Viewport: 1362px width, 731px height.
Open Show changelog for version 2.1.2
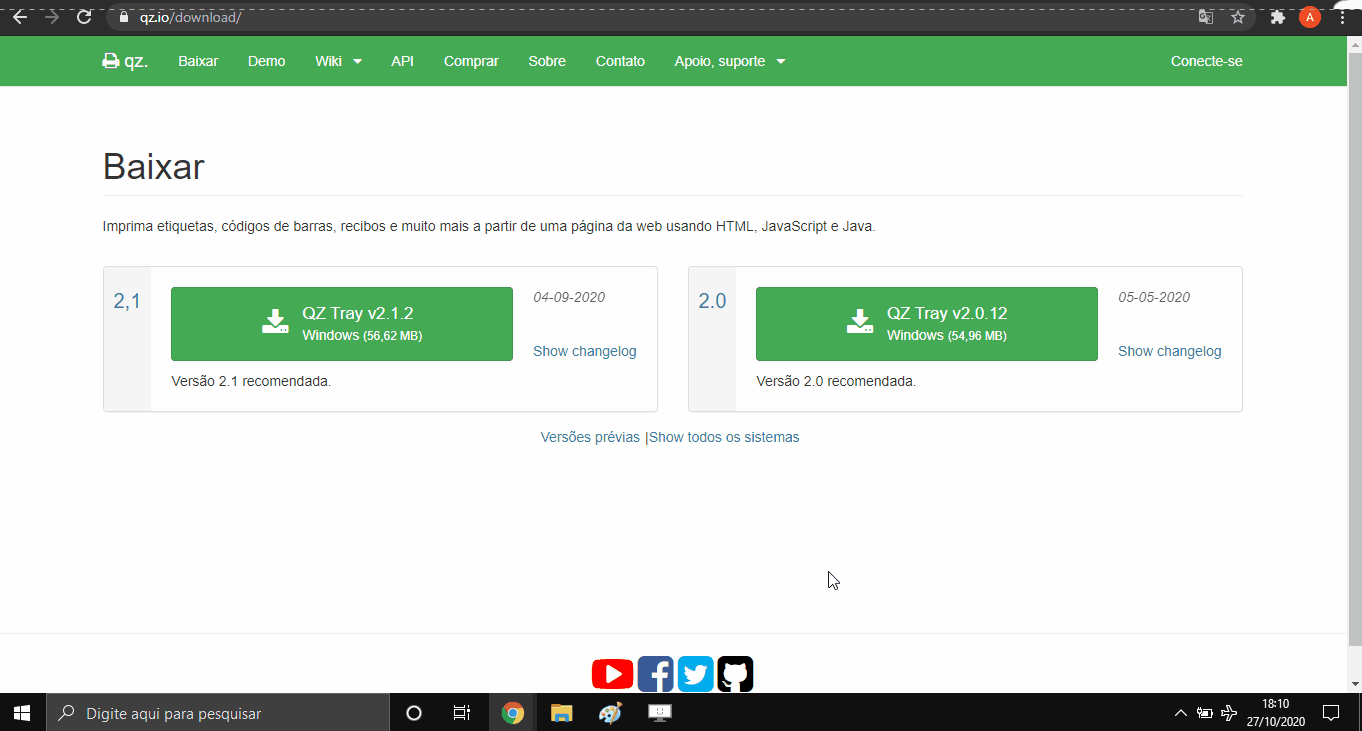coord(584,351)
